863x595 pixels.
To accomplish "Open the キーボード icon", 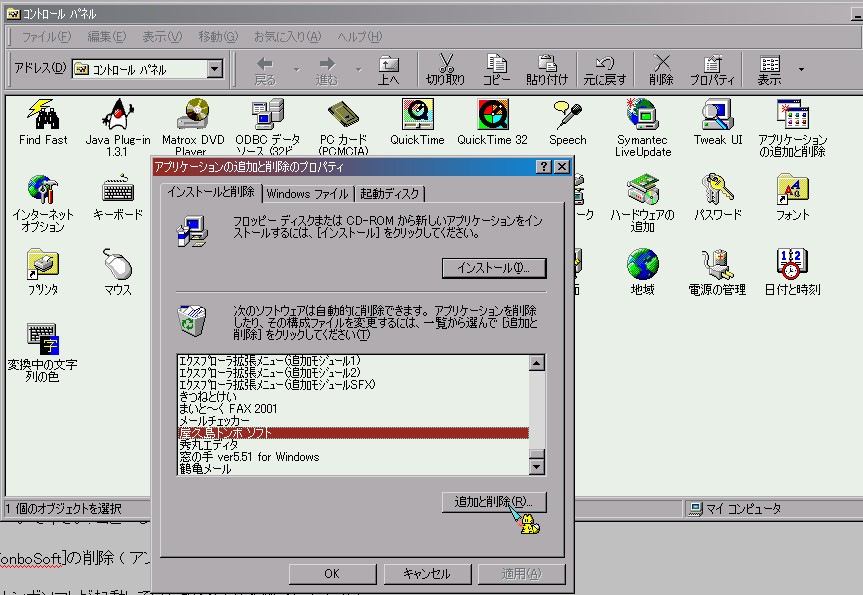I will tap(118, 197).
